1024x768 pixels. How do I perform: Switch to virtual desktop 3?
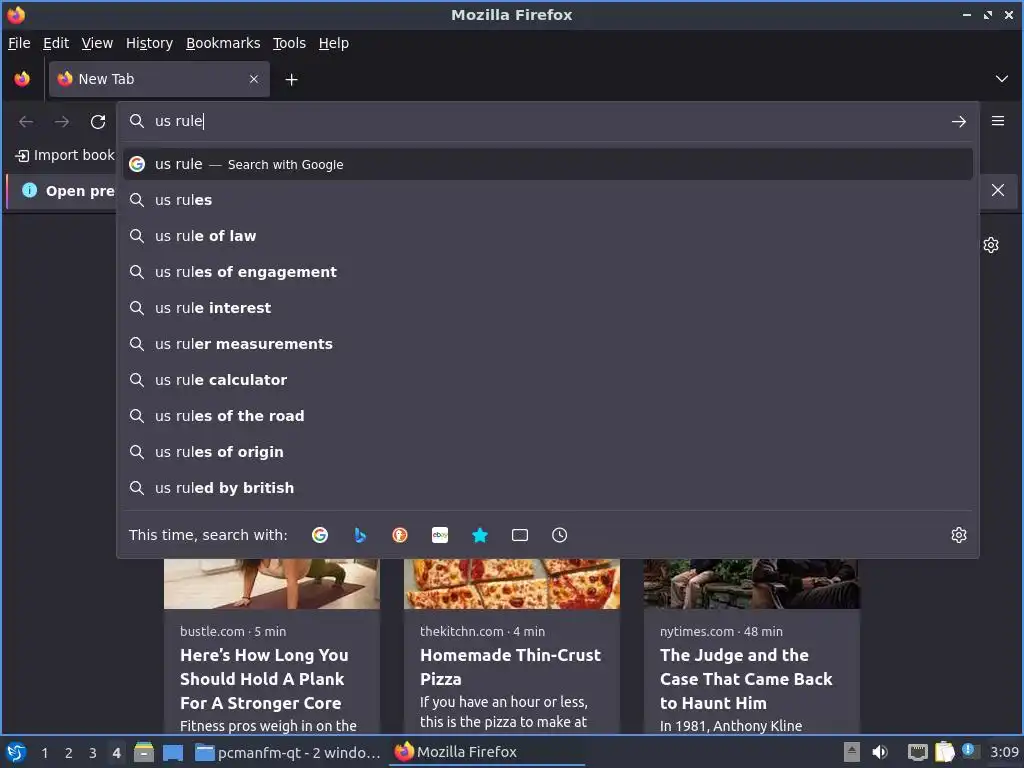point(93,753)
